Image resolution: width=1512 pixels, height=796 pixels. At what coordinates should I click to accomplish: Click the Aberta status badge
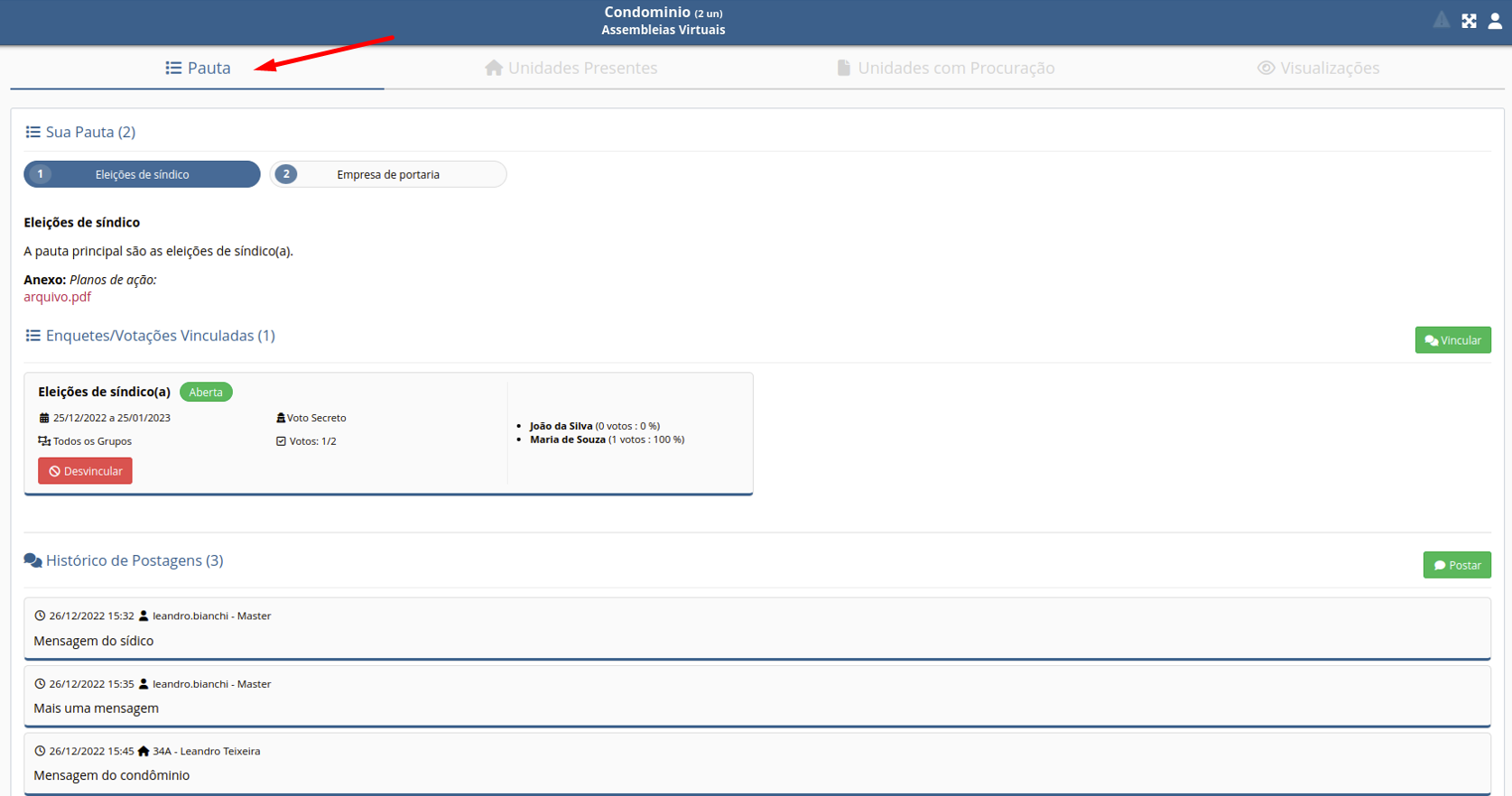(206, 392)
